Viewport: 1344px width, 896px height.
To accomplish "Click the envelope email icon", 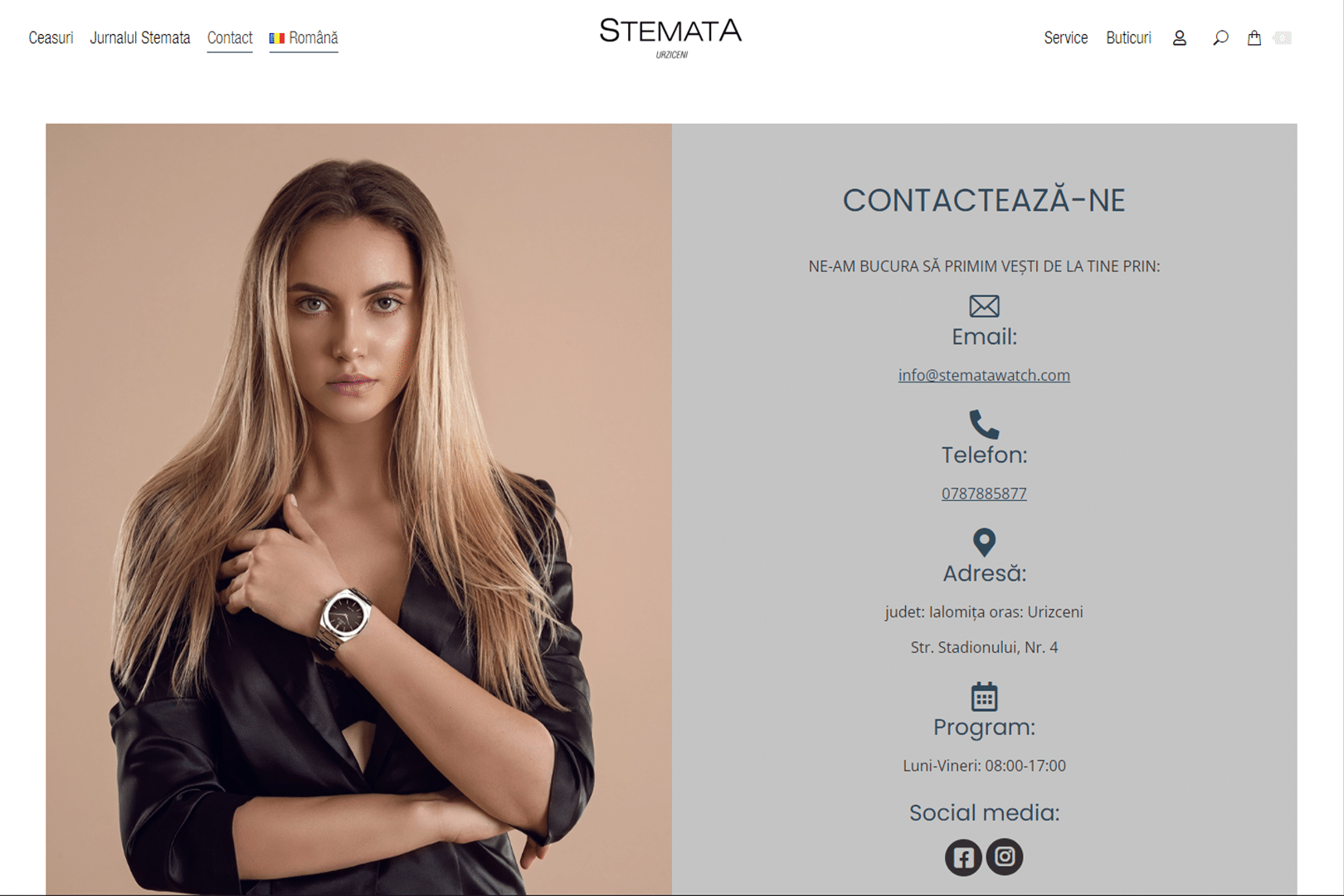I will click(984, 306).
